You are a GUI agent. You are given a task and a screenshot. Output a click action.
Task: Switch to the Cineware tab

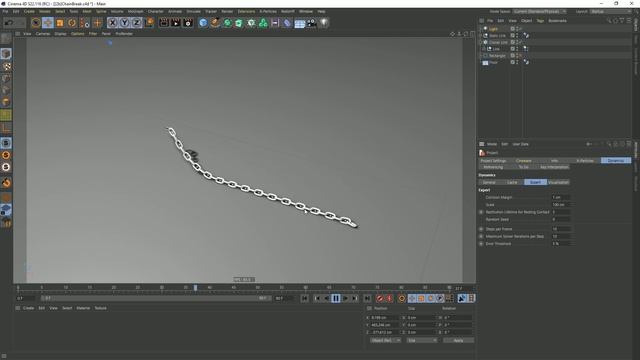pyautogui.click(x=524, y=160)
